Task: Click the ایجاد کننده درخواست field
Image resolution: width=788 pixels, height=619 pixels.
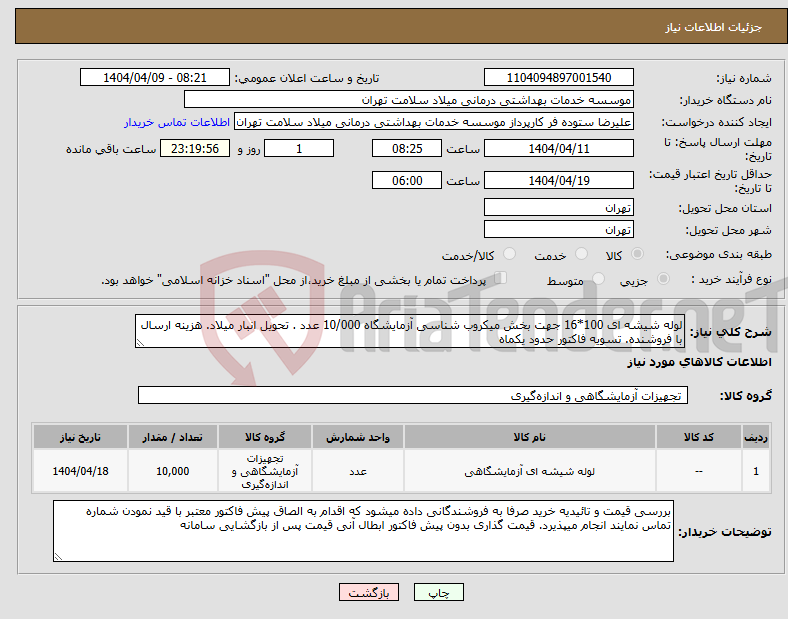Action: point(434,122)
